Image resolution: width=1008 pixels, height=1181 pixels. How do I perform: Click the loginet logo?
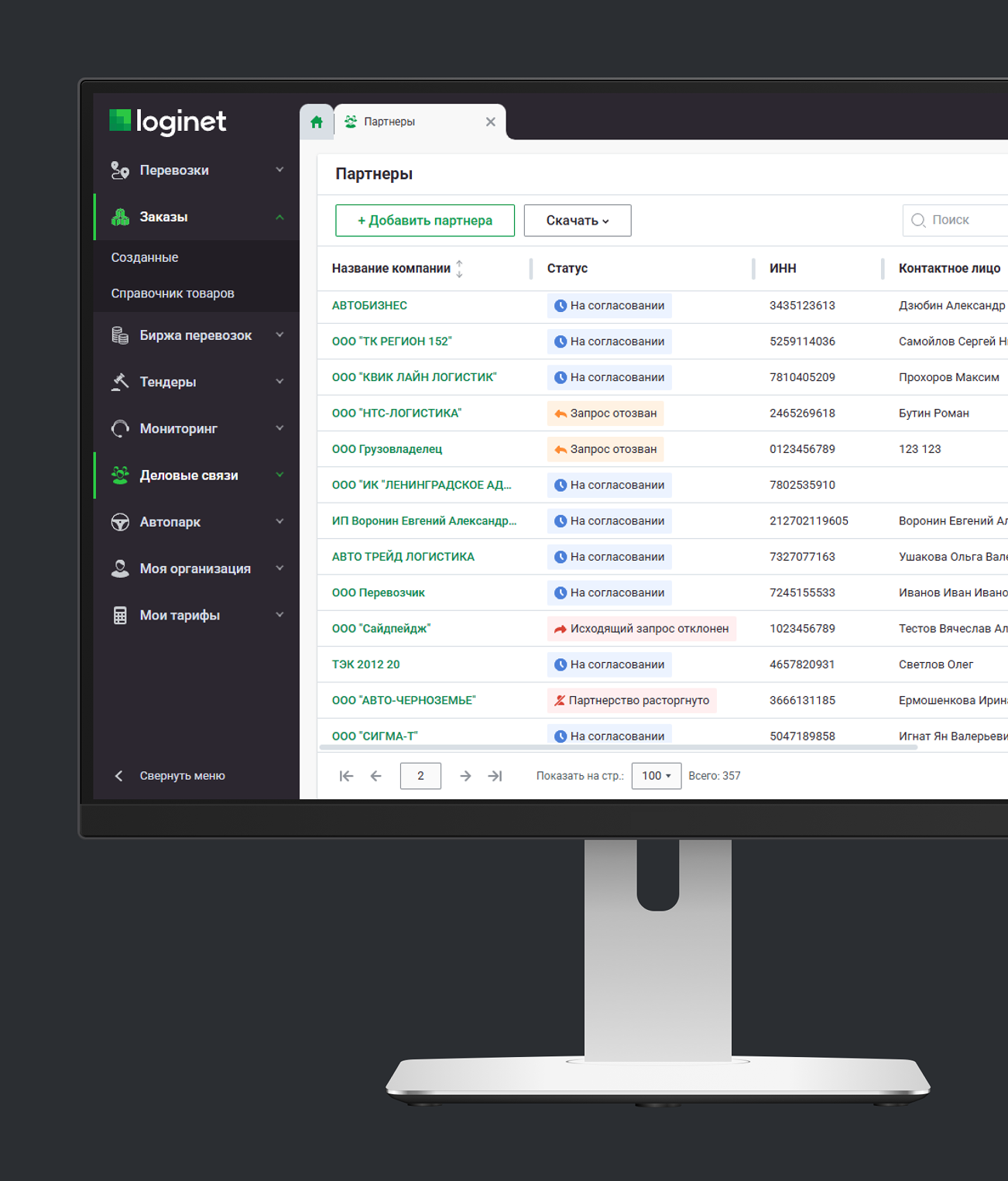tap(168, 122)
